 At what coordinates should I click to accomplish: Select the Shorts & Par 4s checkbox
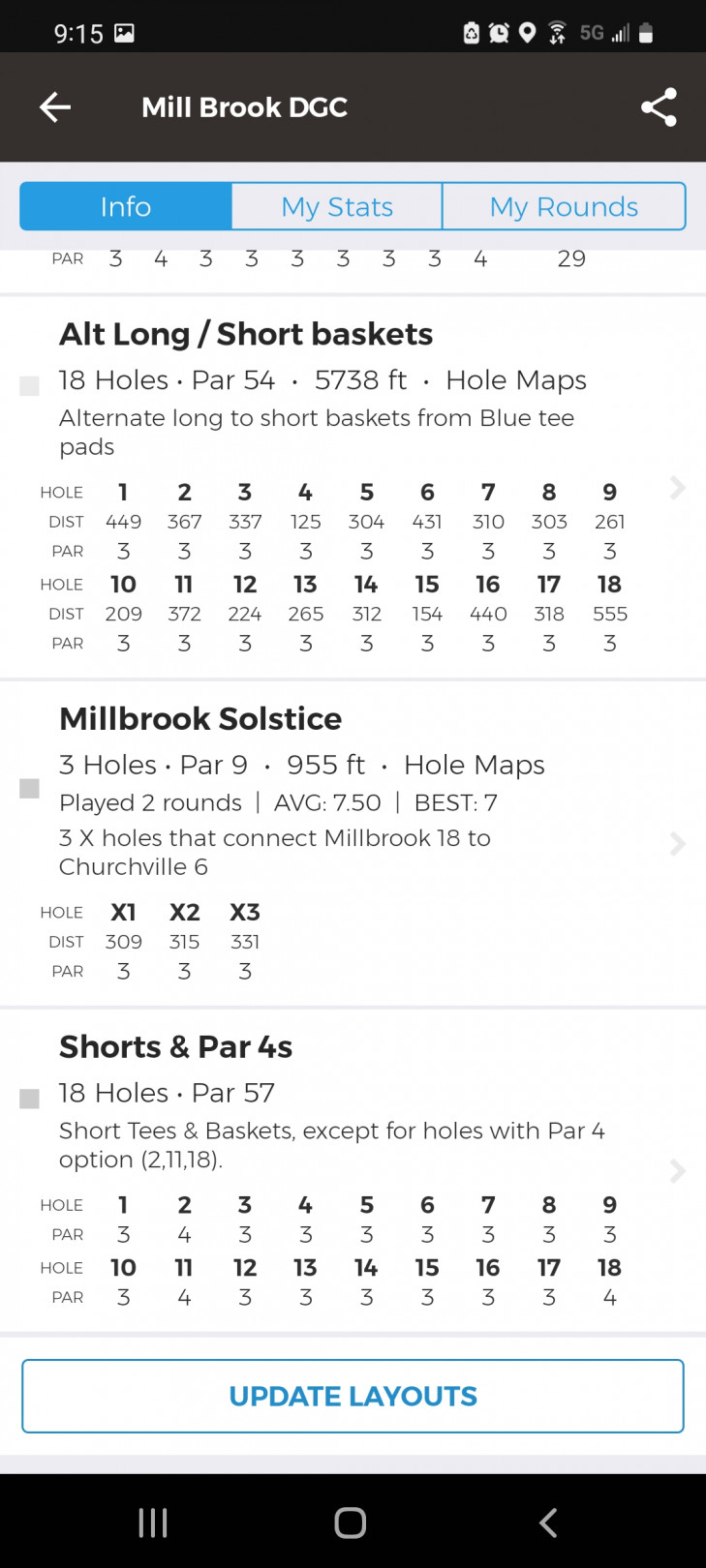pyautogui.click(x=30, y=1099)
